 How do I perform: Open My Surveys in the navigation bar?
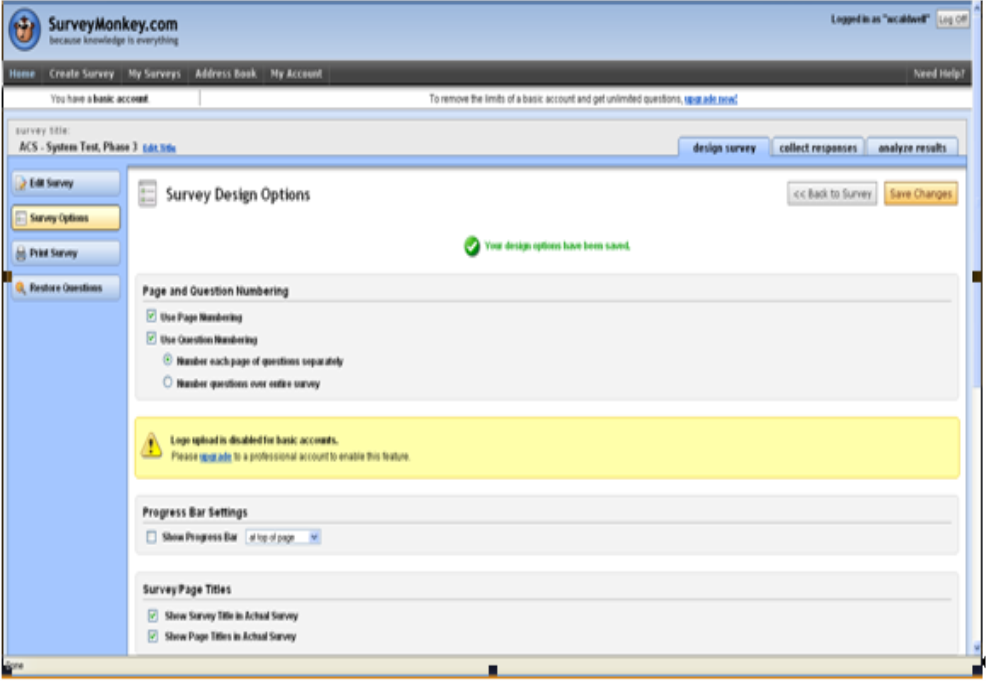(x=155, y=74)
